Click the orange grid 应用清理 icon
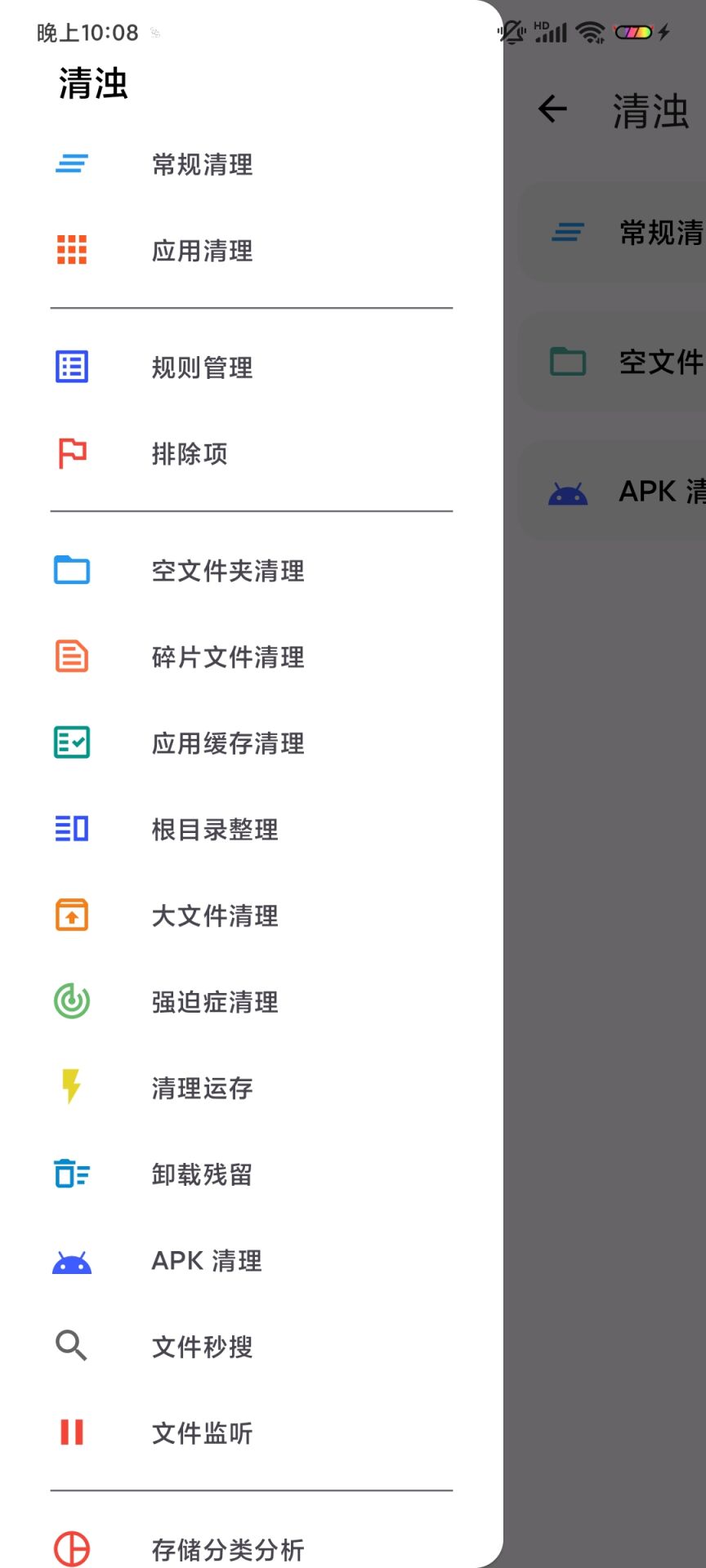Viewport: 706px width, 1568px height. (72, 250)
